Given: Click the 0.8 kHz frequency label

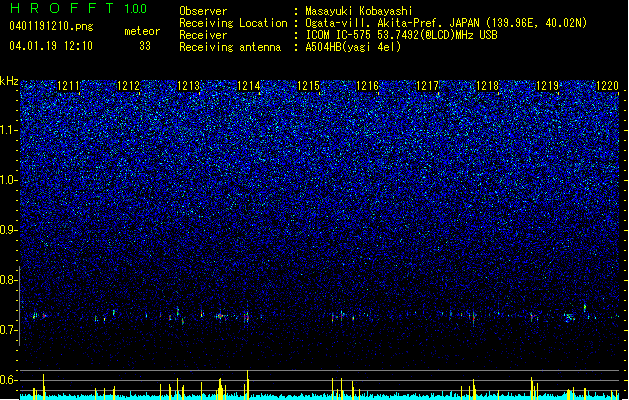Looking at the screenshot, I should (8, 280).
